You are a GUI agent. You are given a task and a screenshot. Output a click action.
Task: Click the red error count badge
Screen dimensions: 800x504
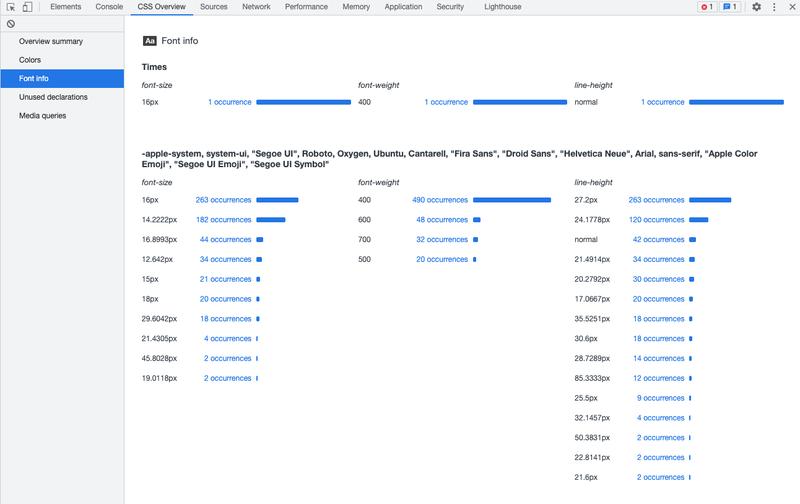(706, 7)
